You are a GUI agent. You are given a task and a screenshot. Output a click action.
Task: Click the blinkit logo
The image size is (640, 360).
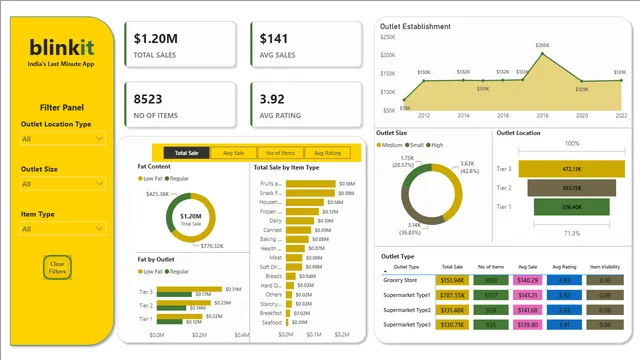coord(62,48)
